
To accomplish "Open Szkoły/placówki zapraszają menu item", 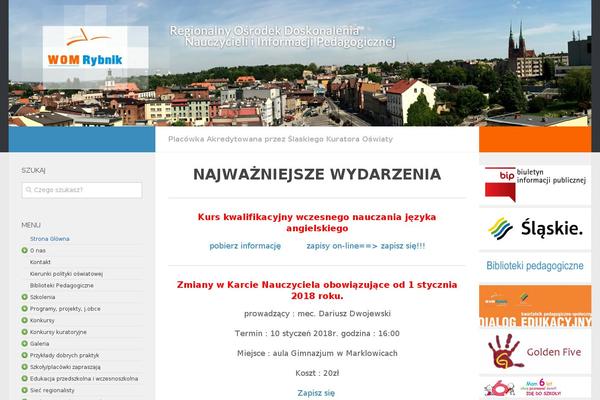I will pos(65,367).
